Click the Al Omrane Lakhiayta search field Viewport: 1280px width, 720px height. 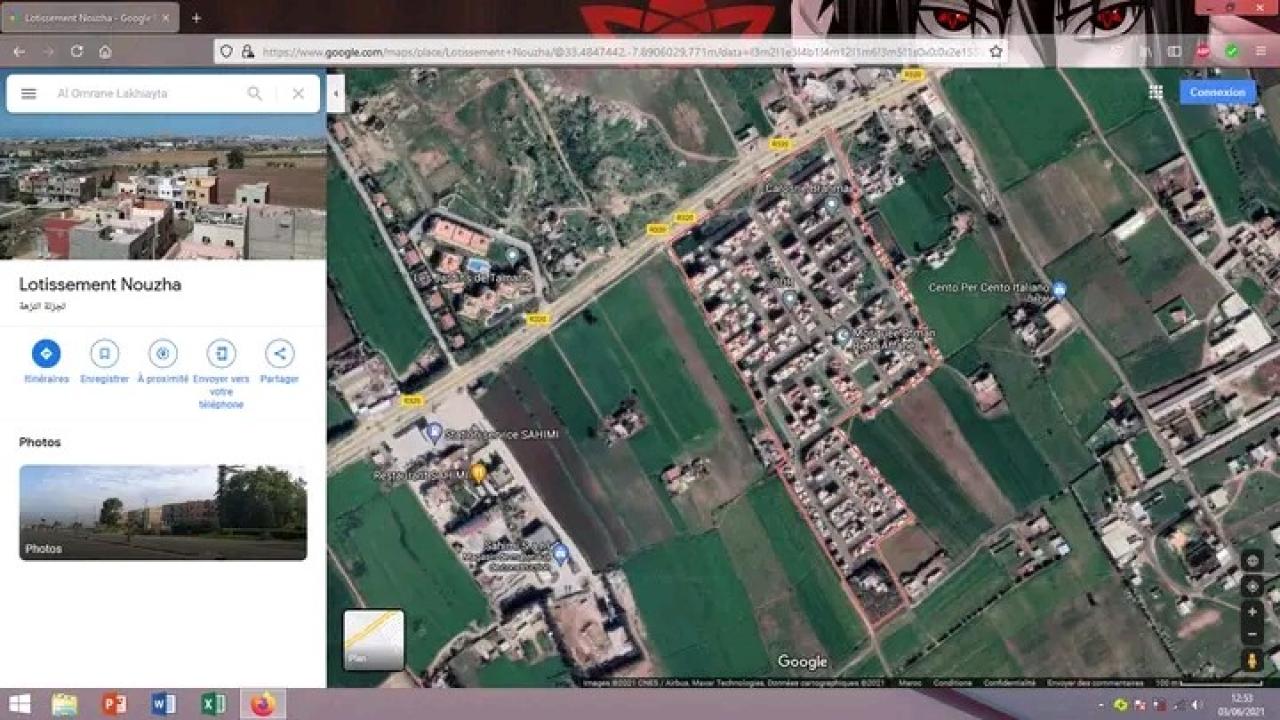(145, 93)
